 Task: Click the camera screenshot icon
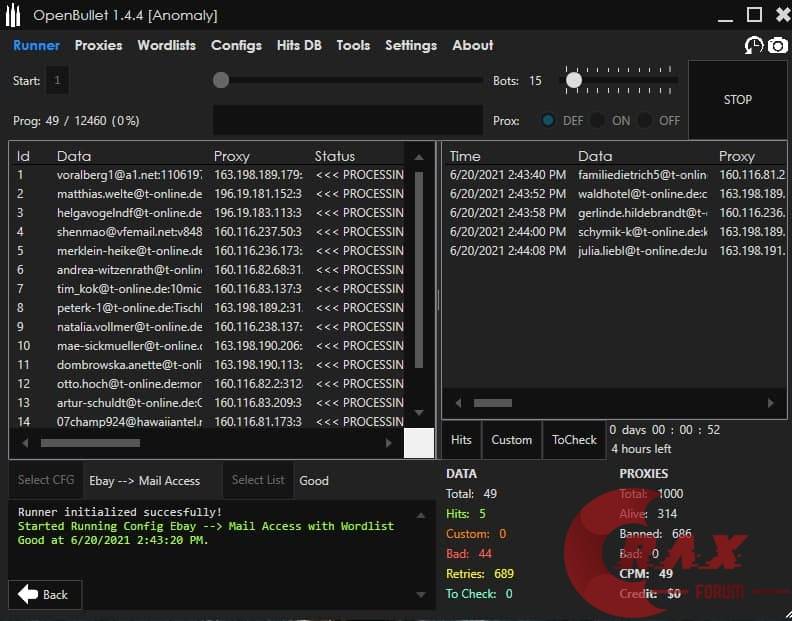point(777,46)
